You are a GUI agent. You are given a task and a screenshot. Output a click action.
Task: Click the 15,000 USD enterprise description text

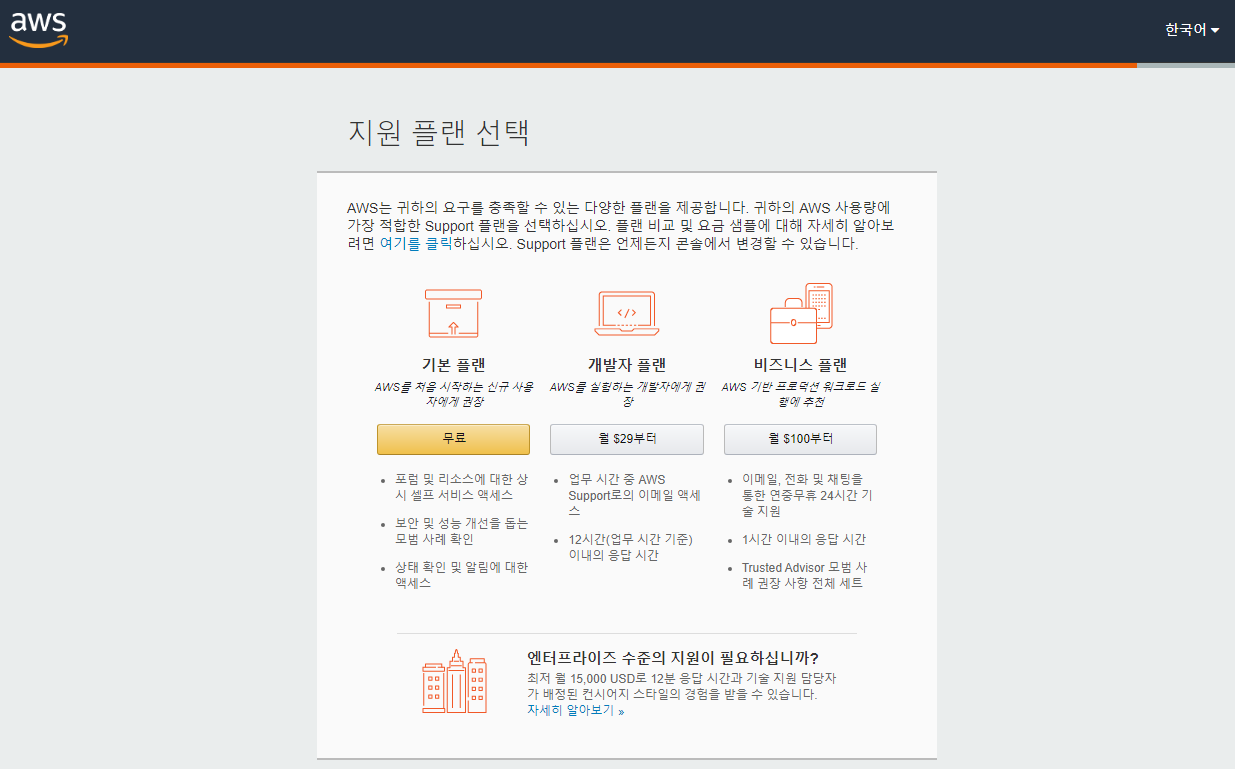[x=682, y=686]
